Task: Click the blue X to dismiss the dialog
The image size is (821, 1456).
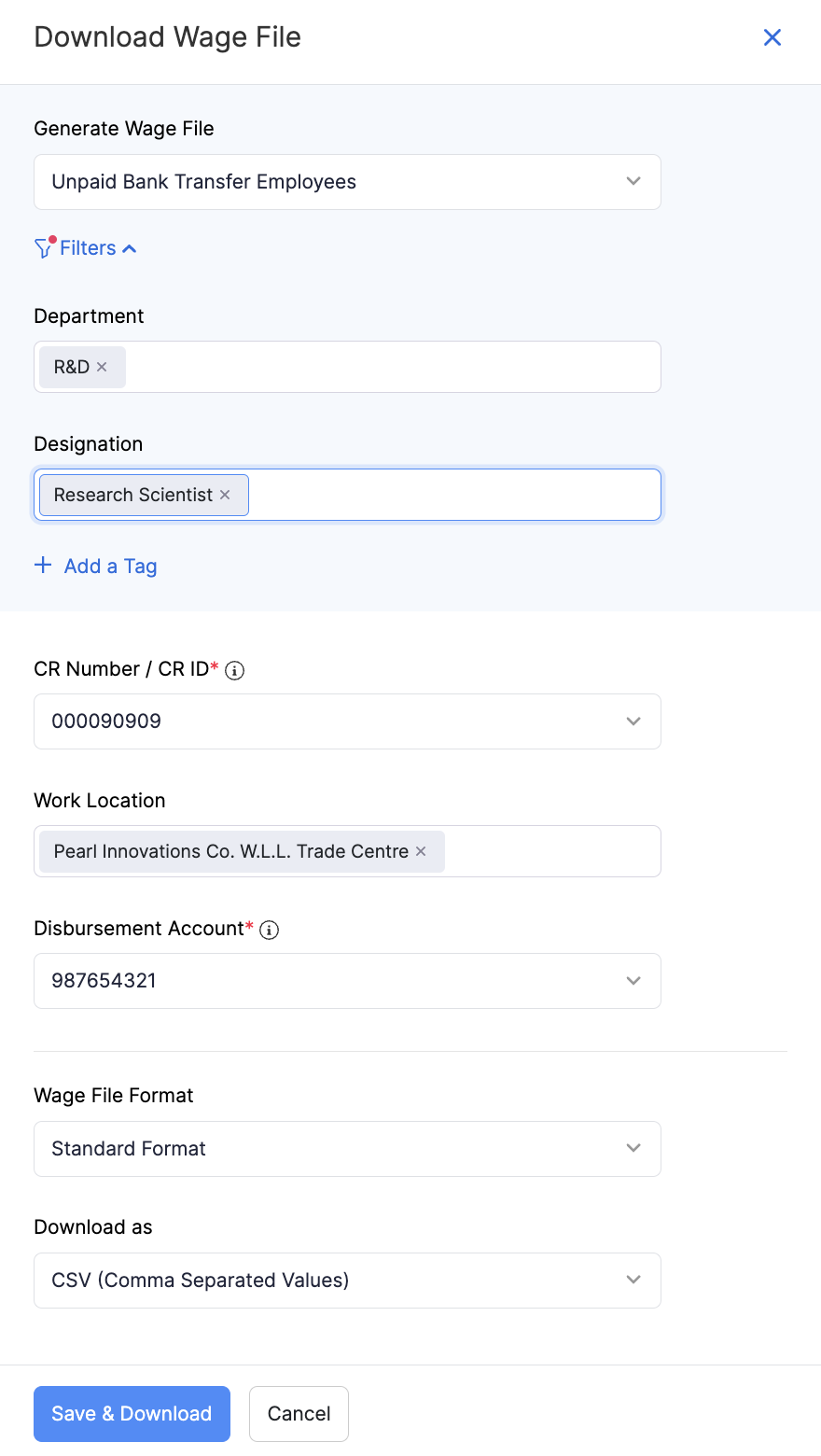Action: pyautogui.click(x=772, y=37)
